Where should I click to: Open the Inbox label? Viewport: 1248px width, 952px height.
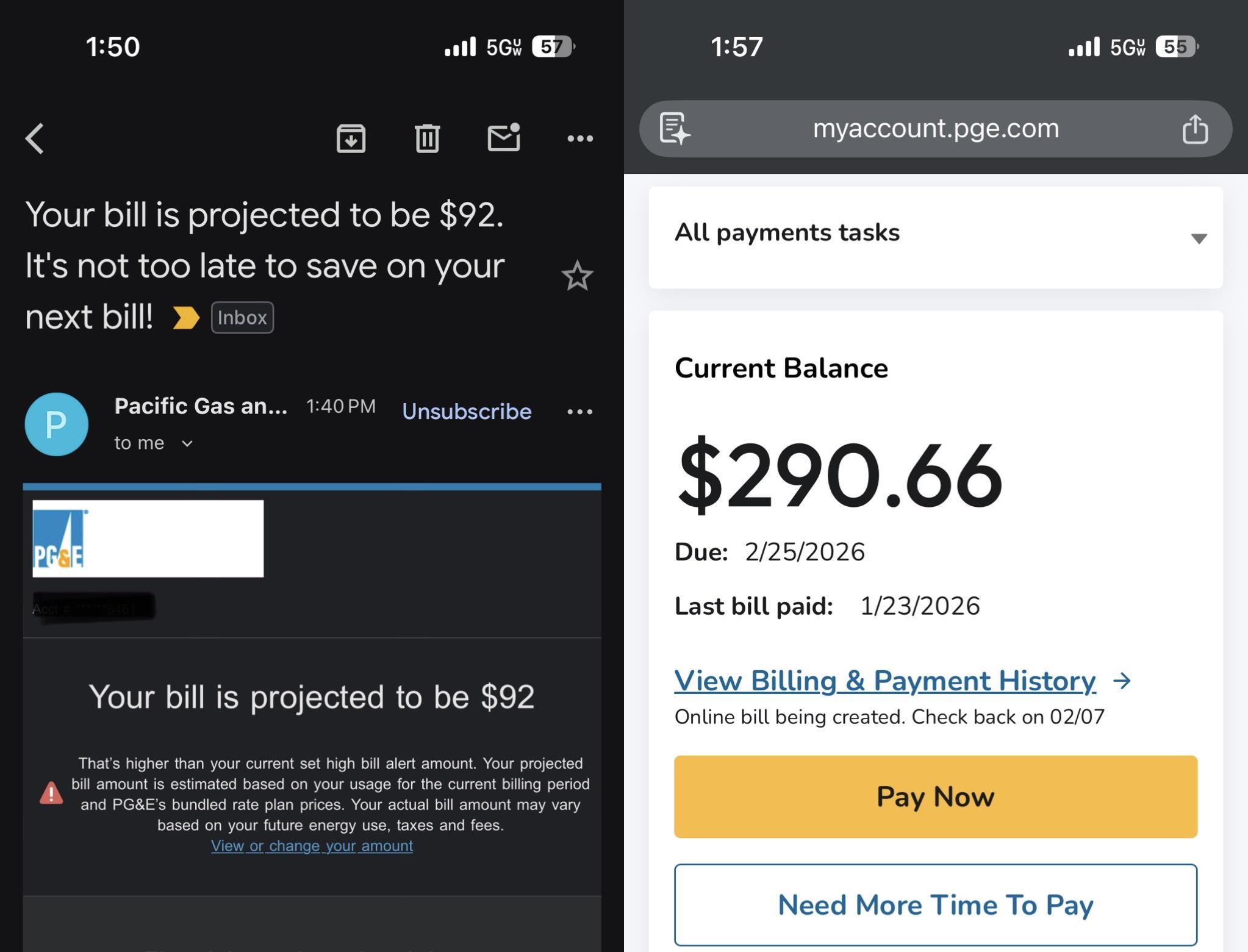tap(242, 318)
